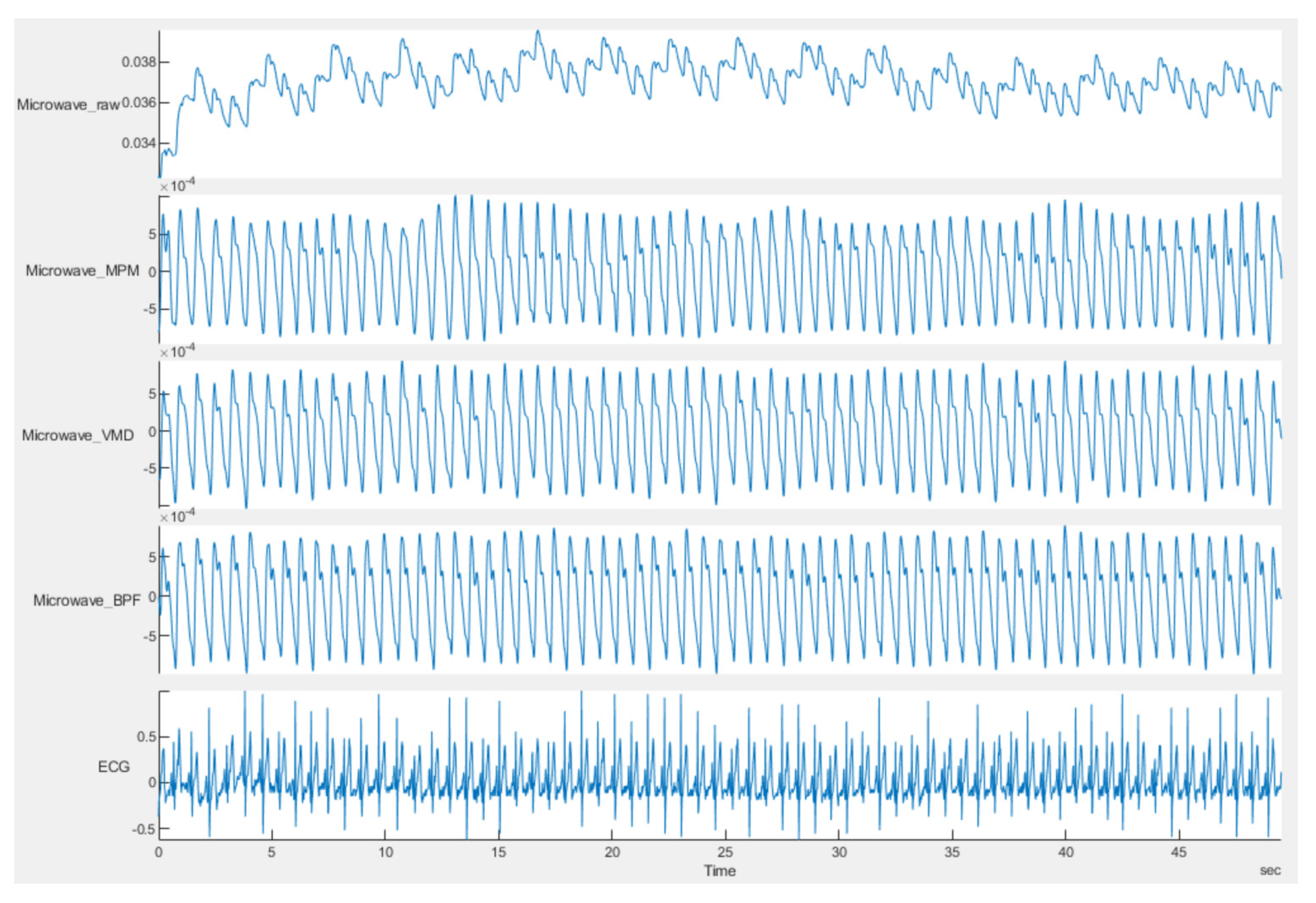Click the ×10⁻⁴ exponent above Microwave_BPF plot

pos(177,516)
